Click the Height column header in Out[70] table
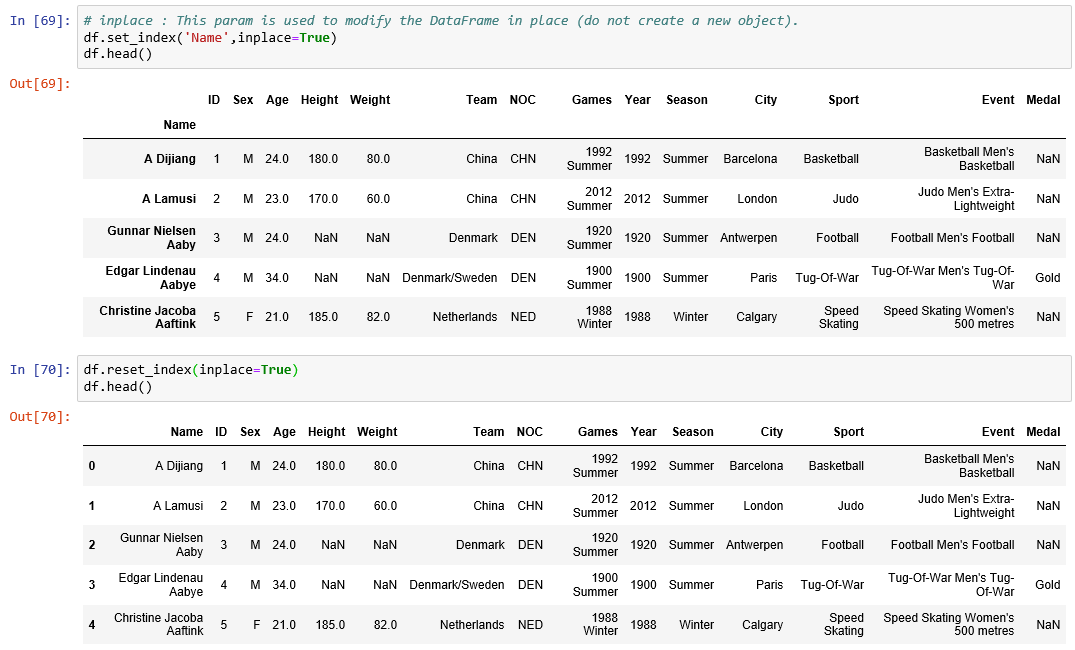Image resolution: width=1075 pixels, height=650 pixels. click(x=326, y=432)
